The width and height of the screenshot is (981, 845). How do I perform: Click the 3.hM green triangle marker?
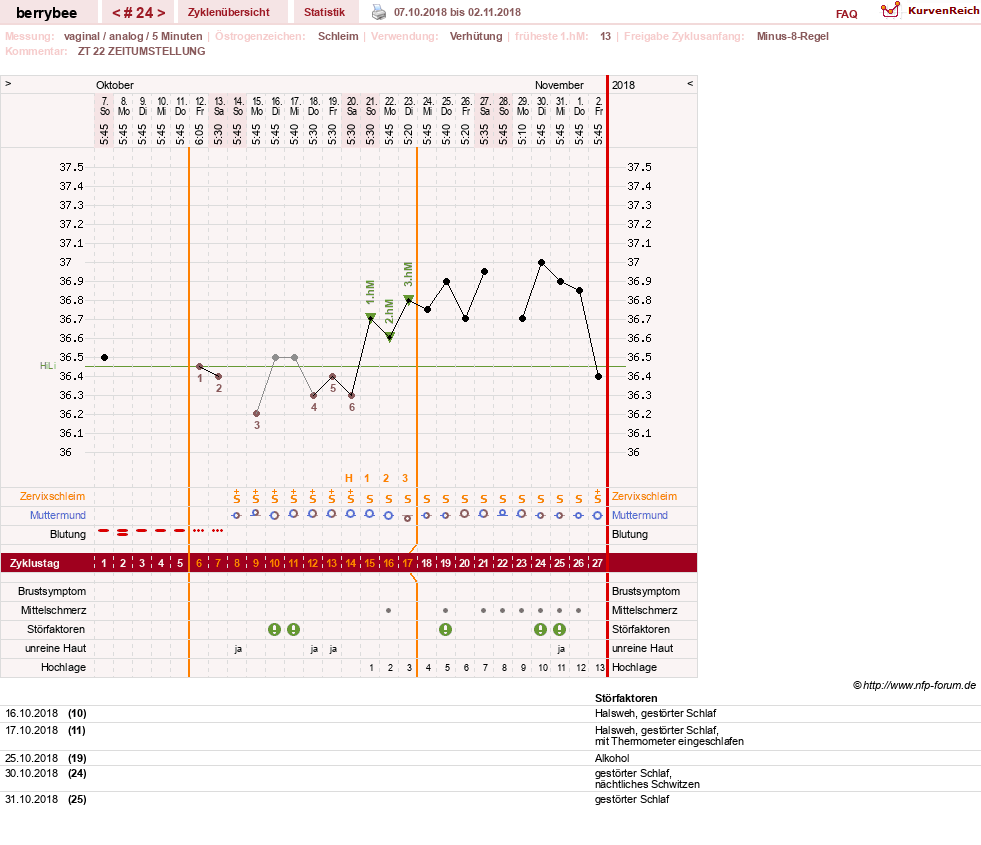(409, 299)
